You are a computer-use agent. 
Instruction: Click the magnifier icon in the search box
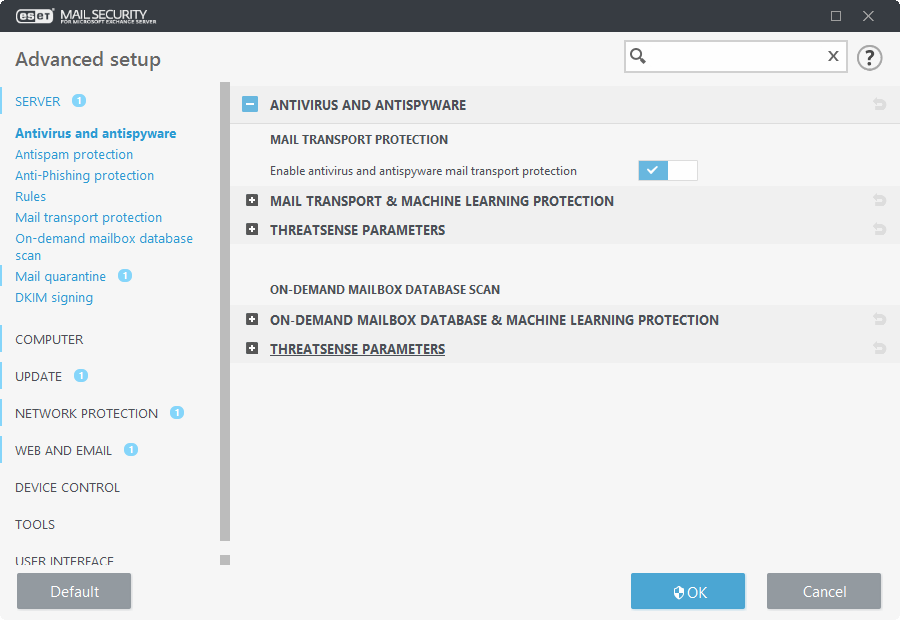[640, 56]
